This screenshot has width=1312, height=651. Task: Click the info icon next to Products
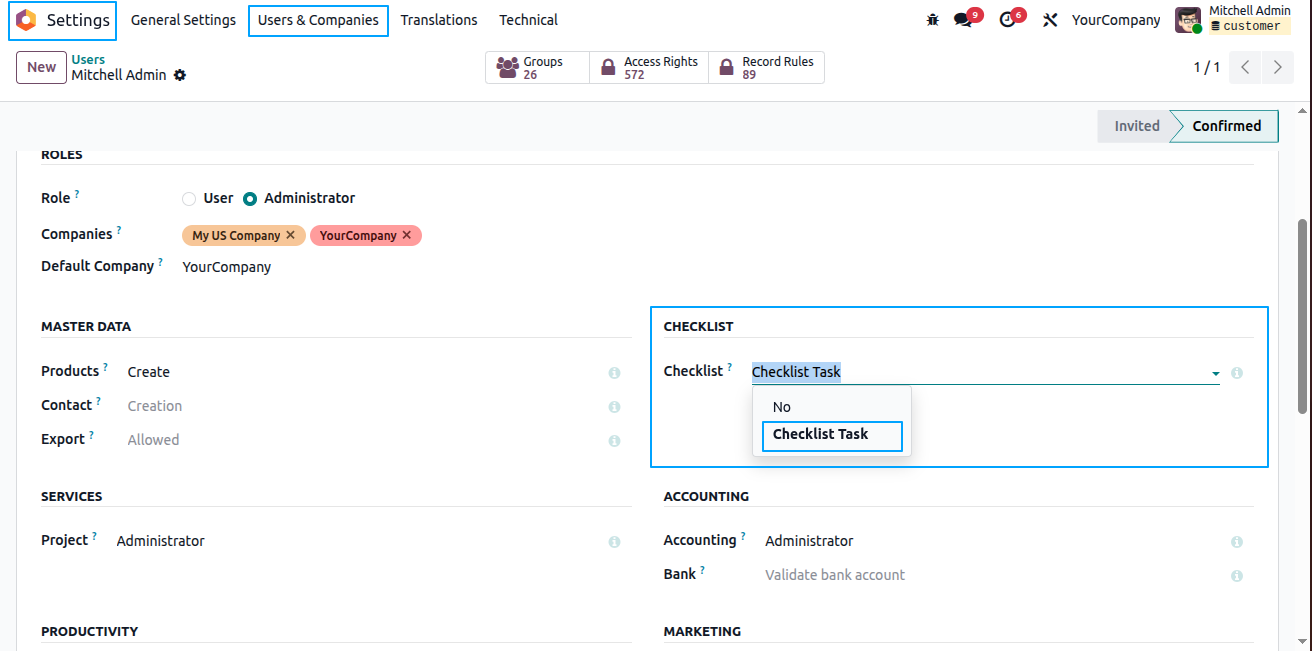coord(614,373)
